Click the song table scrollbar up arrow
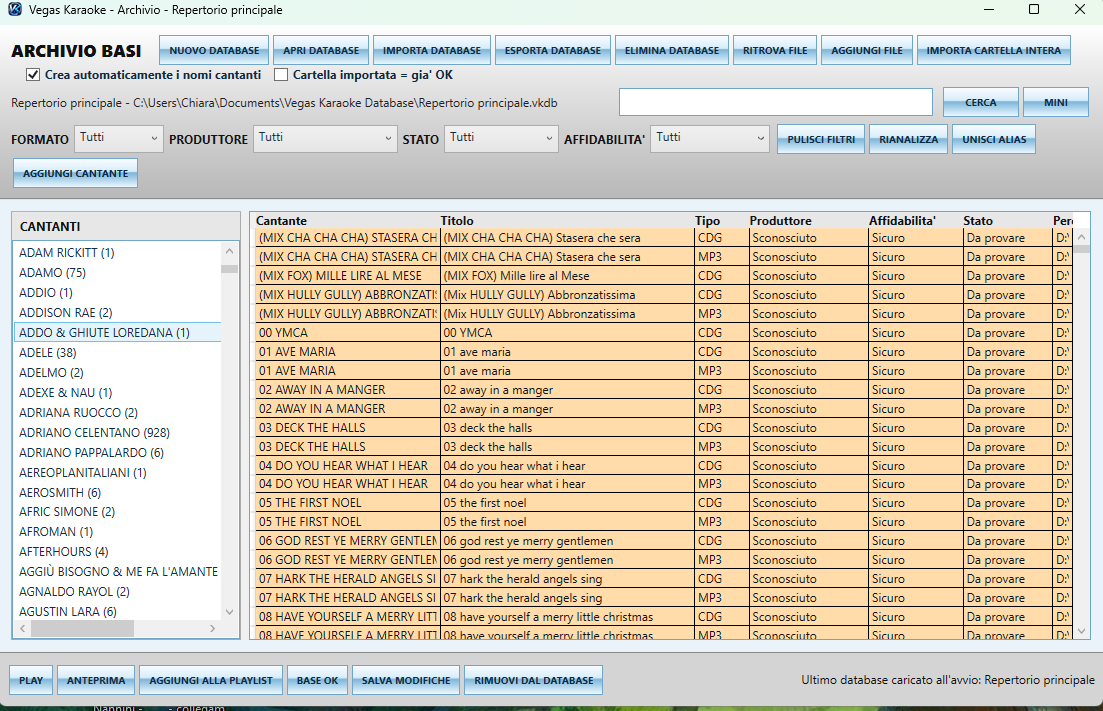The width and height of the screenshot is (1103, 711). 1082,238
